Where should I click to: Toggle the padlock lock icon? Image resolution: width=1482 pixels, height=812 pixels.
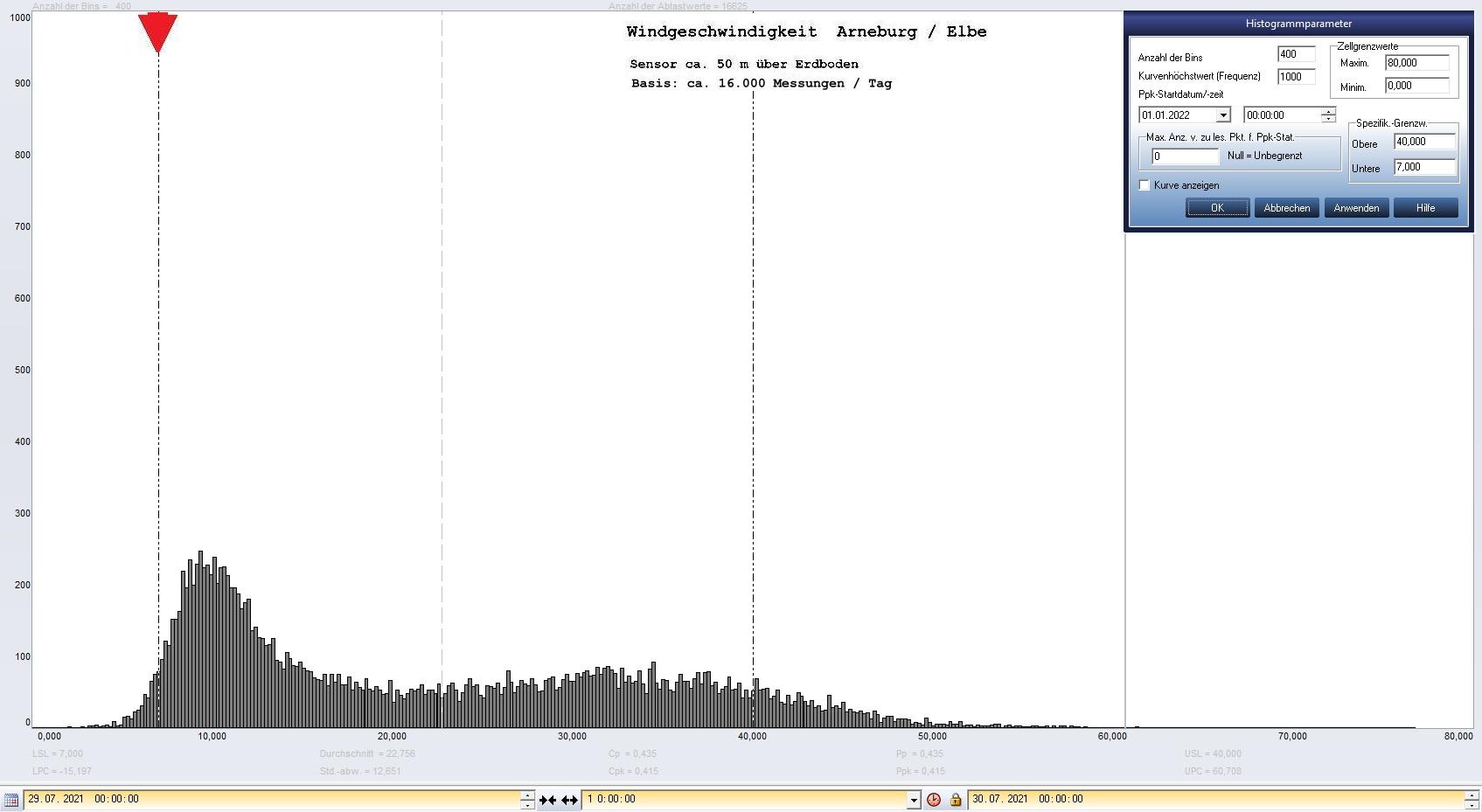click(x=955, y=800)
